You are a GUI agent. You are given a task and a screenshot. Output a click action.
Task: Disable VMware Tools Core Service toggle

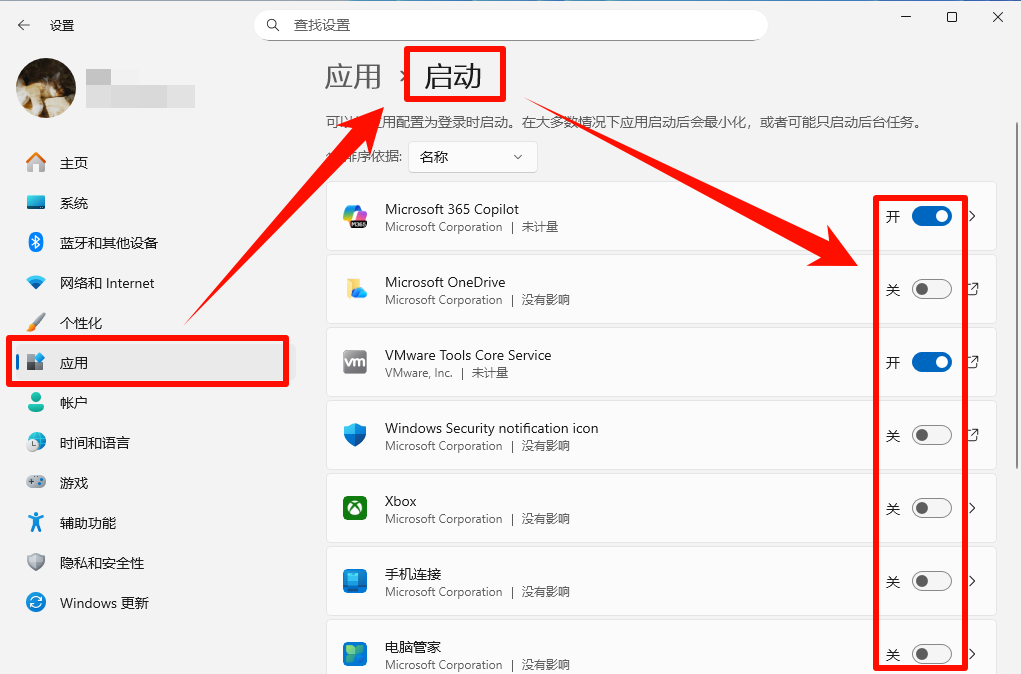(931, 362)
